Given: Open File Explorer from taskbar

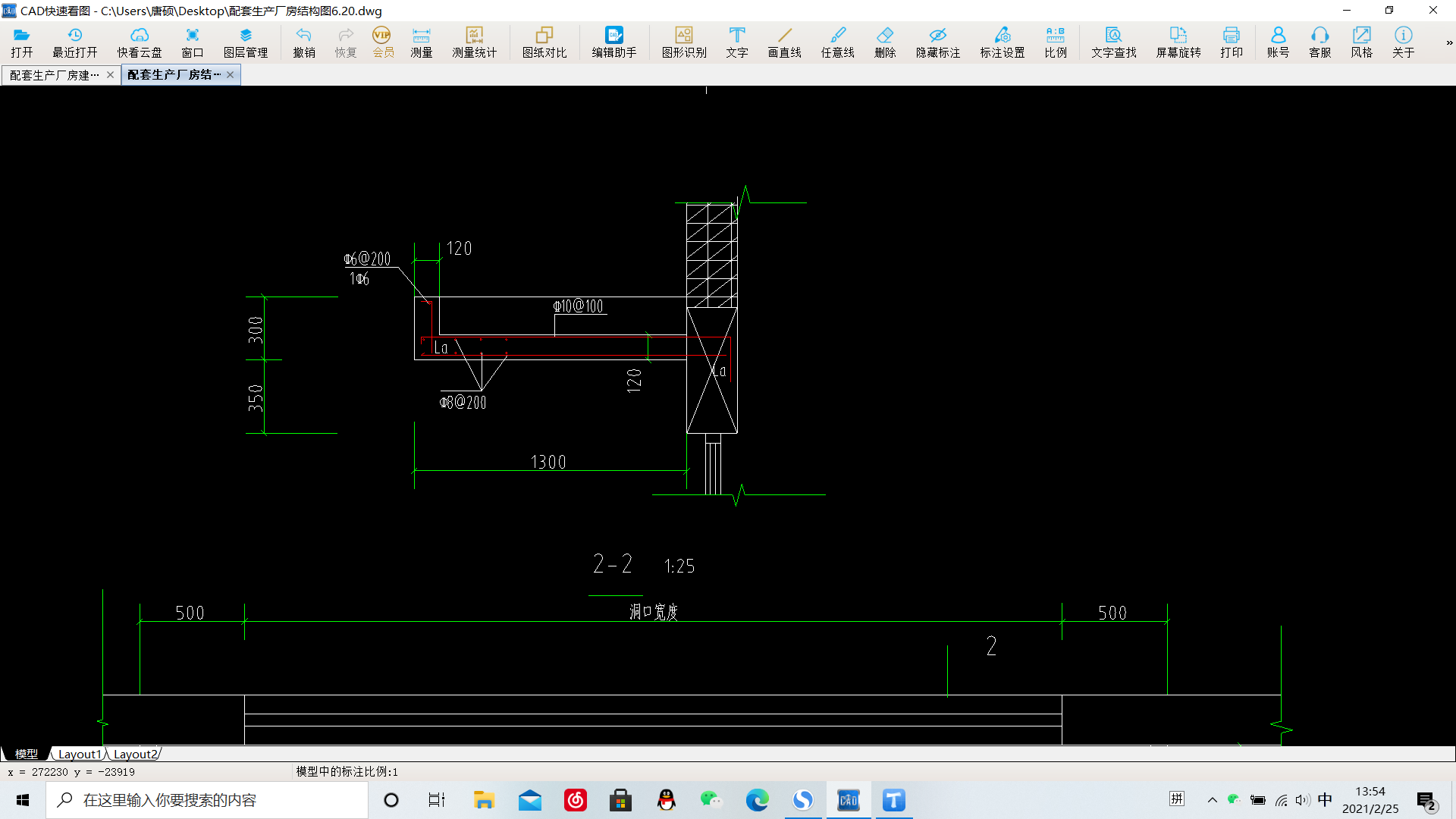Looking at the screenshot, I should [484, 800].
